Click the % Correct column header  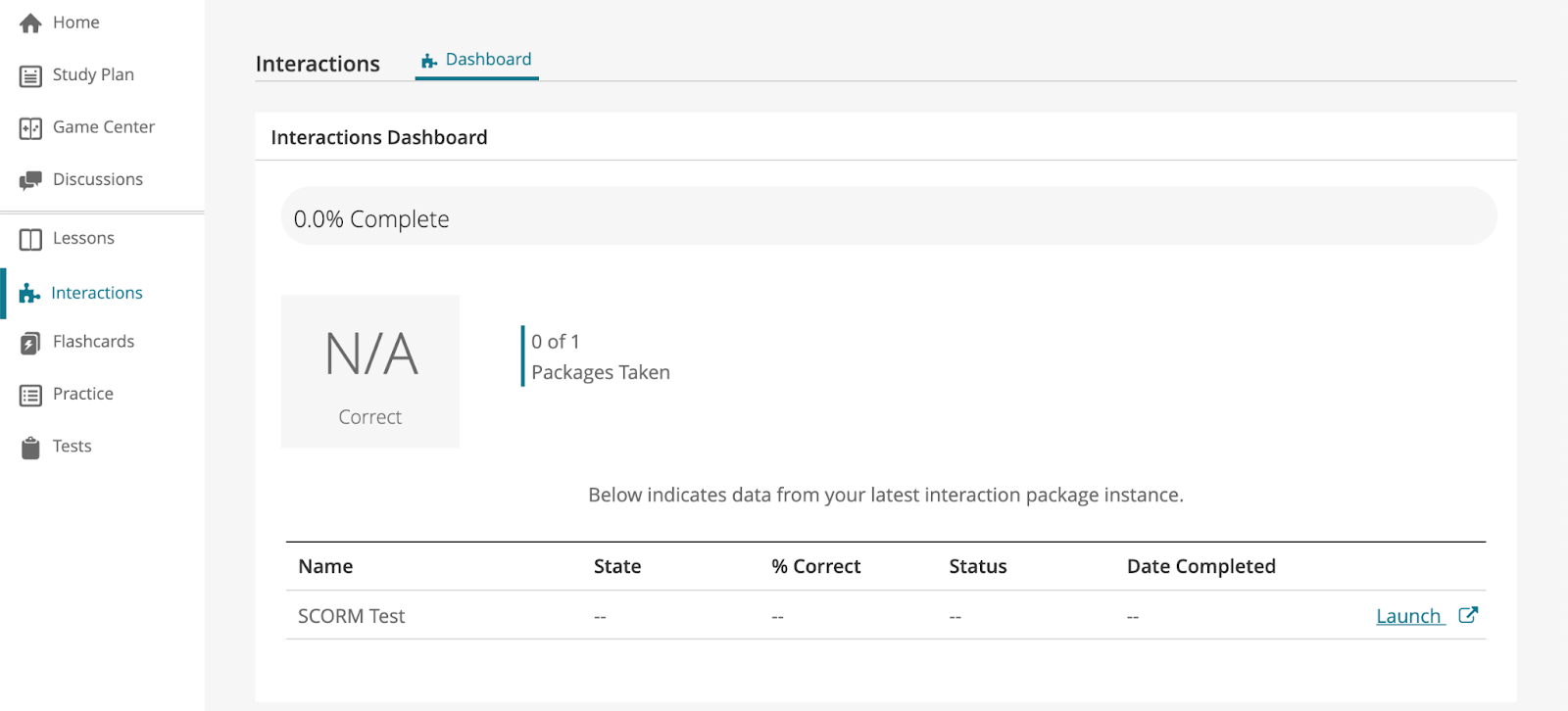point(815,566)
